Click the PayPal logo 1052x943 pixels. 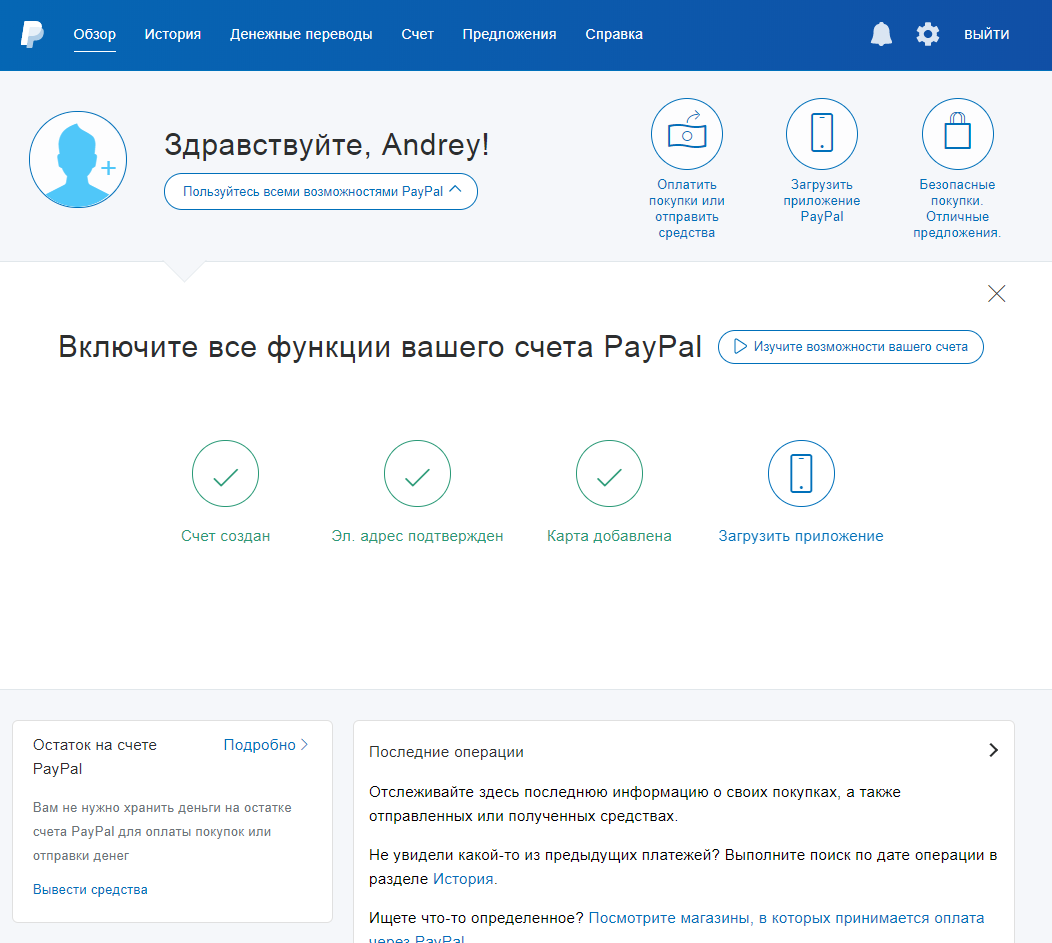(32, 34)
